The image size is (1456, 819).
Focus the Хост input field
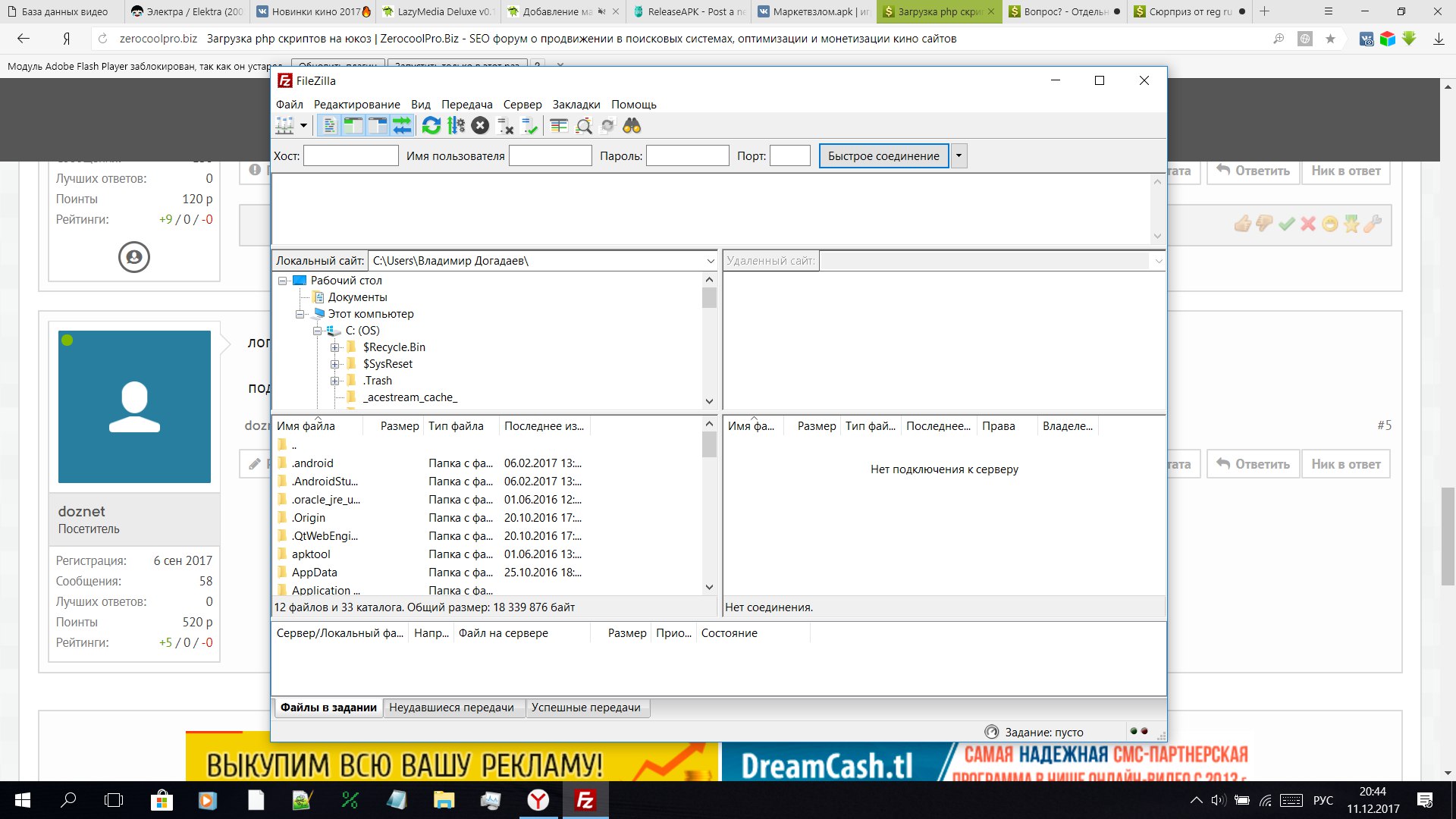(351, 156)
